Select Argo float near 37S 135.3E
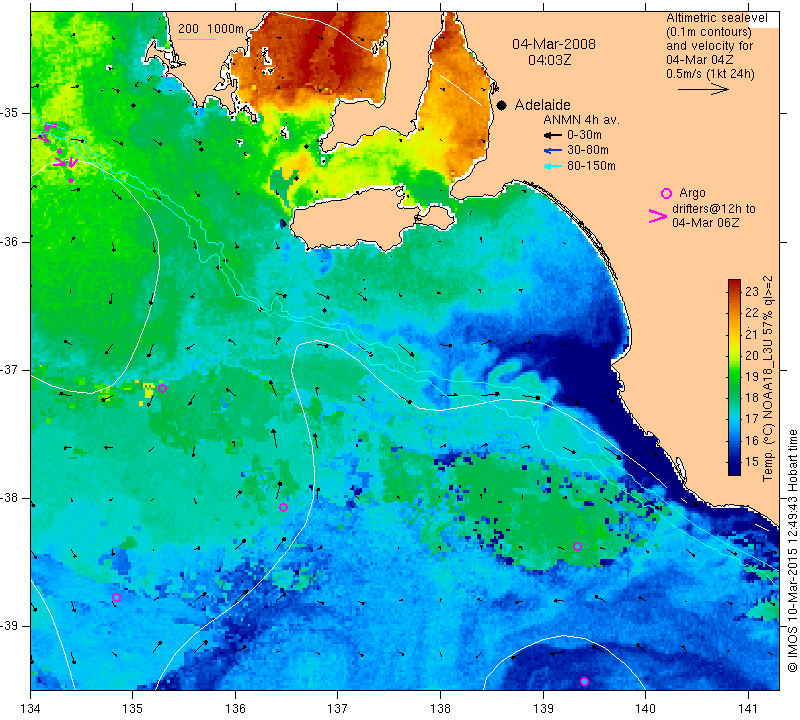This screenshot has width=800, height=720. click(163, 388)
